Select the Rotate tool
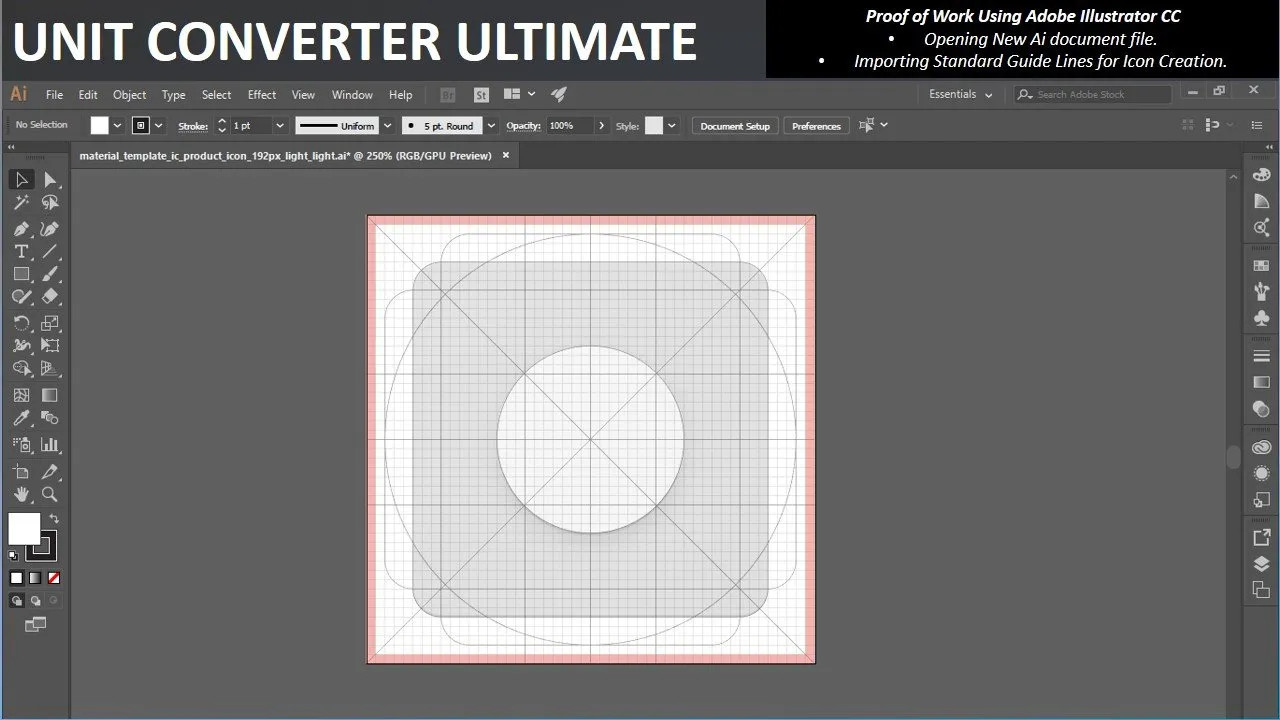Image resolution: width=1280 pixels, height=720 pixels. click(21, 323)
